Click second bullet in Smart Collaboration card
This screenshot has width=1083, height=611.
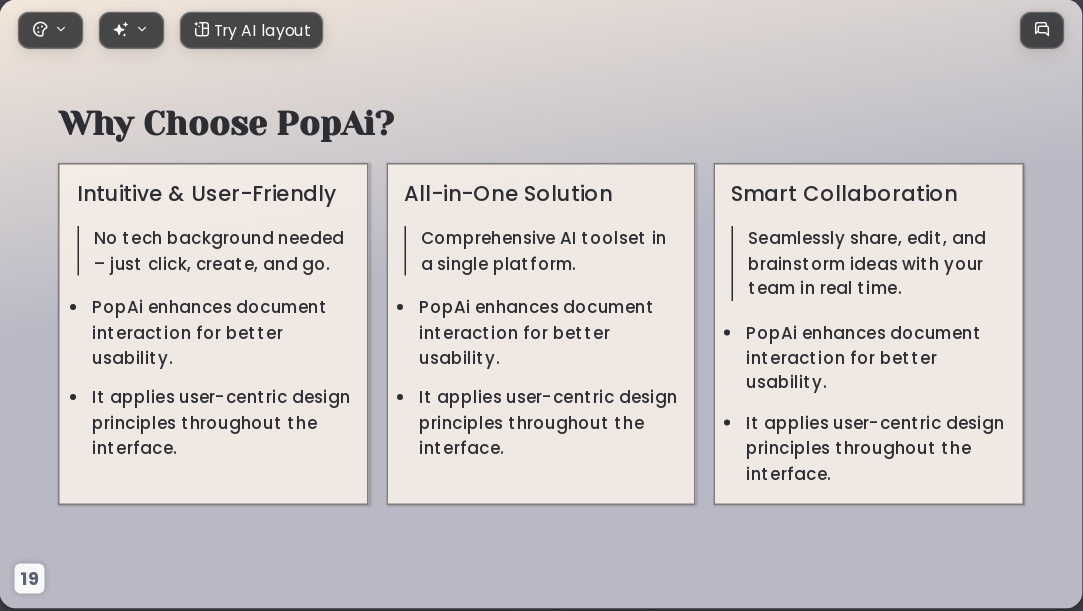tap(874, 448)
